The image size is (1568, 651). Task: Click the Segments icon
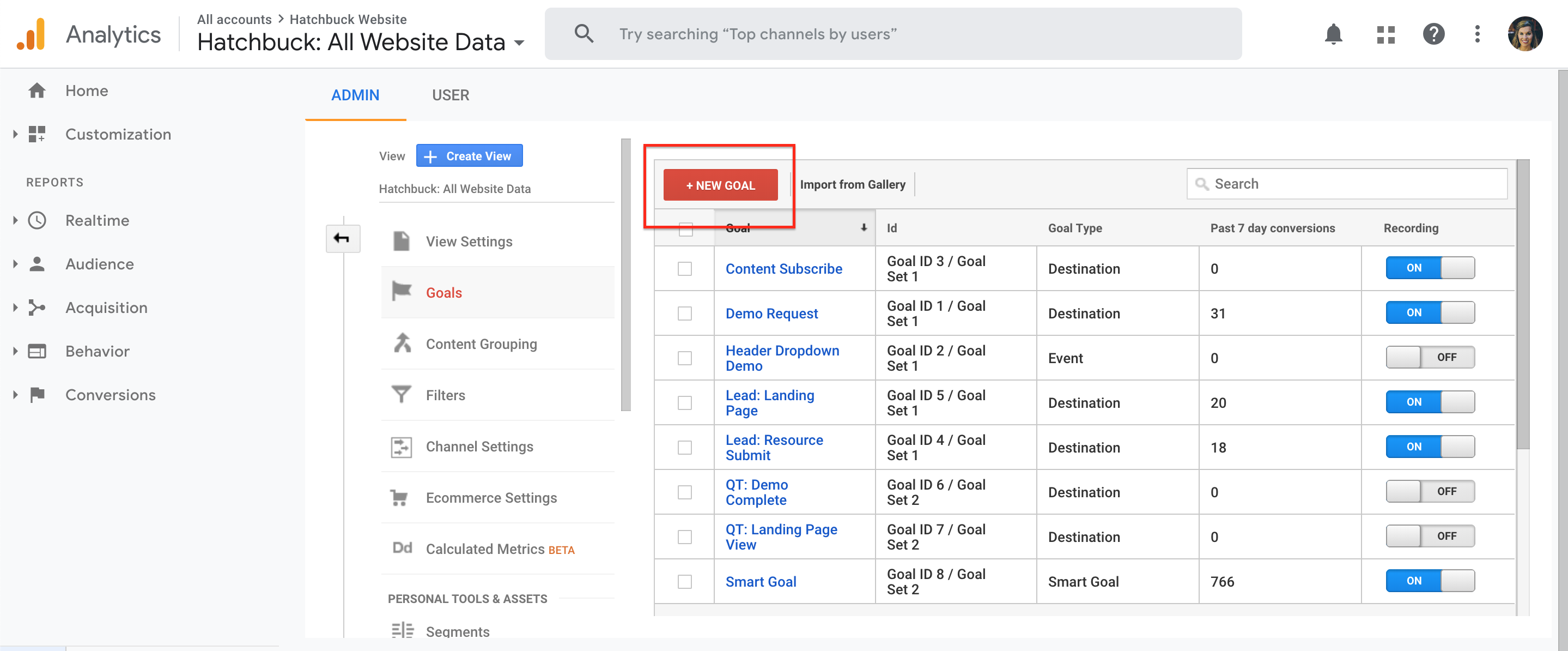pyautogui.click(x=402, y=631)
